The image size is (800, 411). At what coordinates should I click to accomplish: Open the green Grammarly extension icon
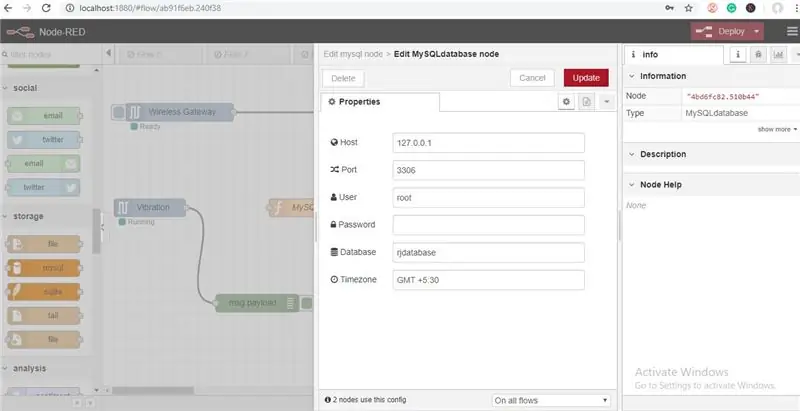(731, 8)
